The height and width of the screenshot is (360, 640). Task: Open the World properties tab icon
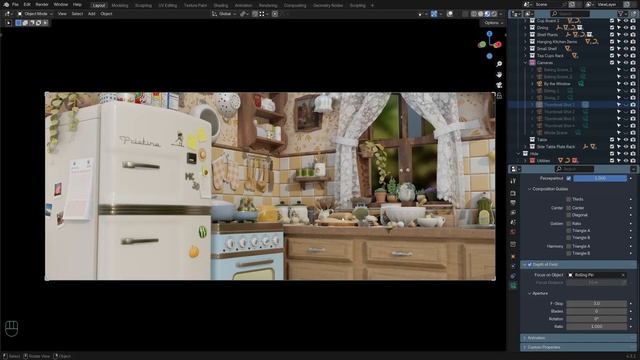pyautogui.click(x=513, y=232)
